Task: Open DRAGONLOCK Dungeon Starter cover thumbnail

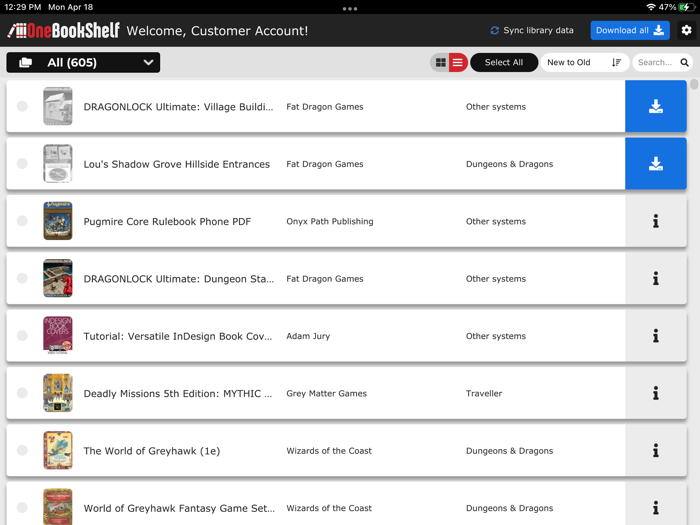Action: tap(58, 278)
